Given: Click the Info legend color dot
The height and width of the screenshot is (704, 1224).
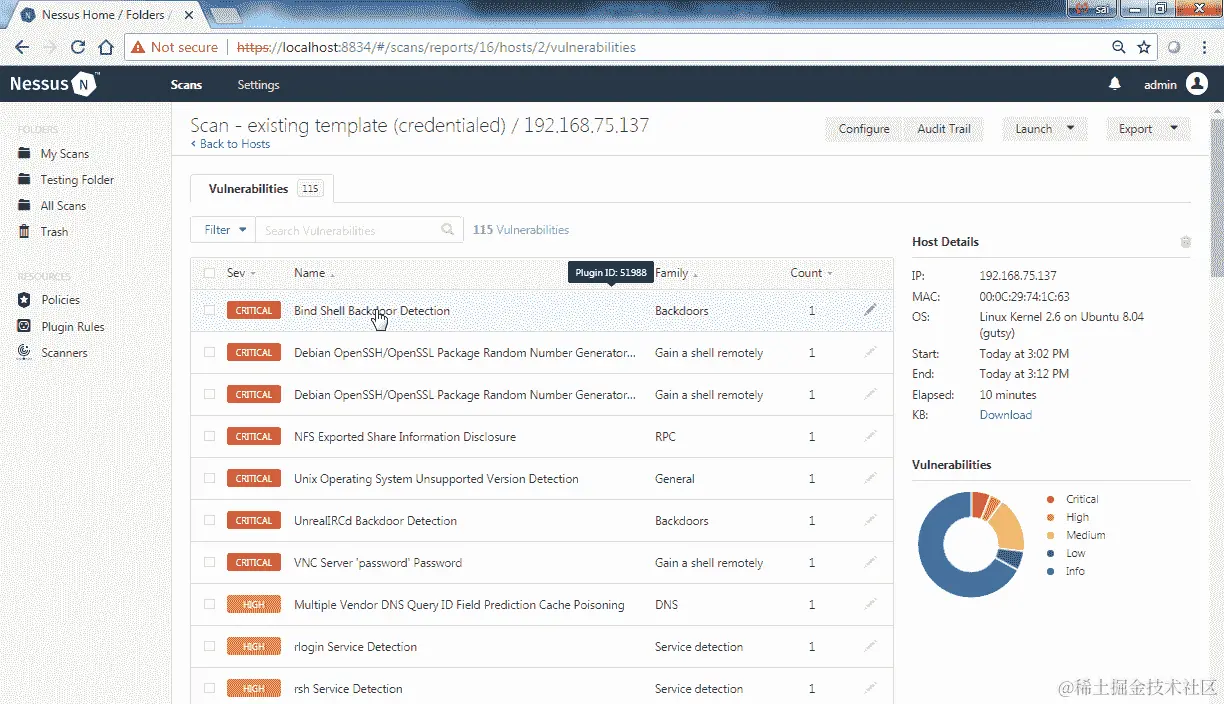Looking at the screenshot, I should pyautogui.click(x=1050, y=571).
